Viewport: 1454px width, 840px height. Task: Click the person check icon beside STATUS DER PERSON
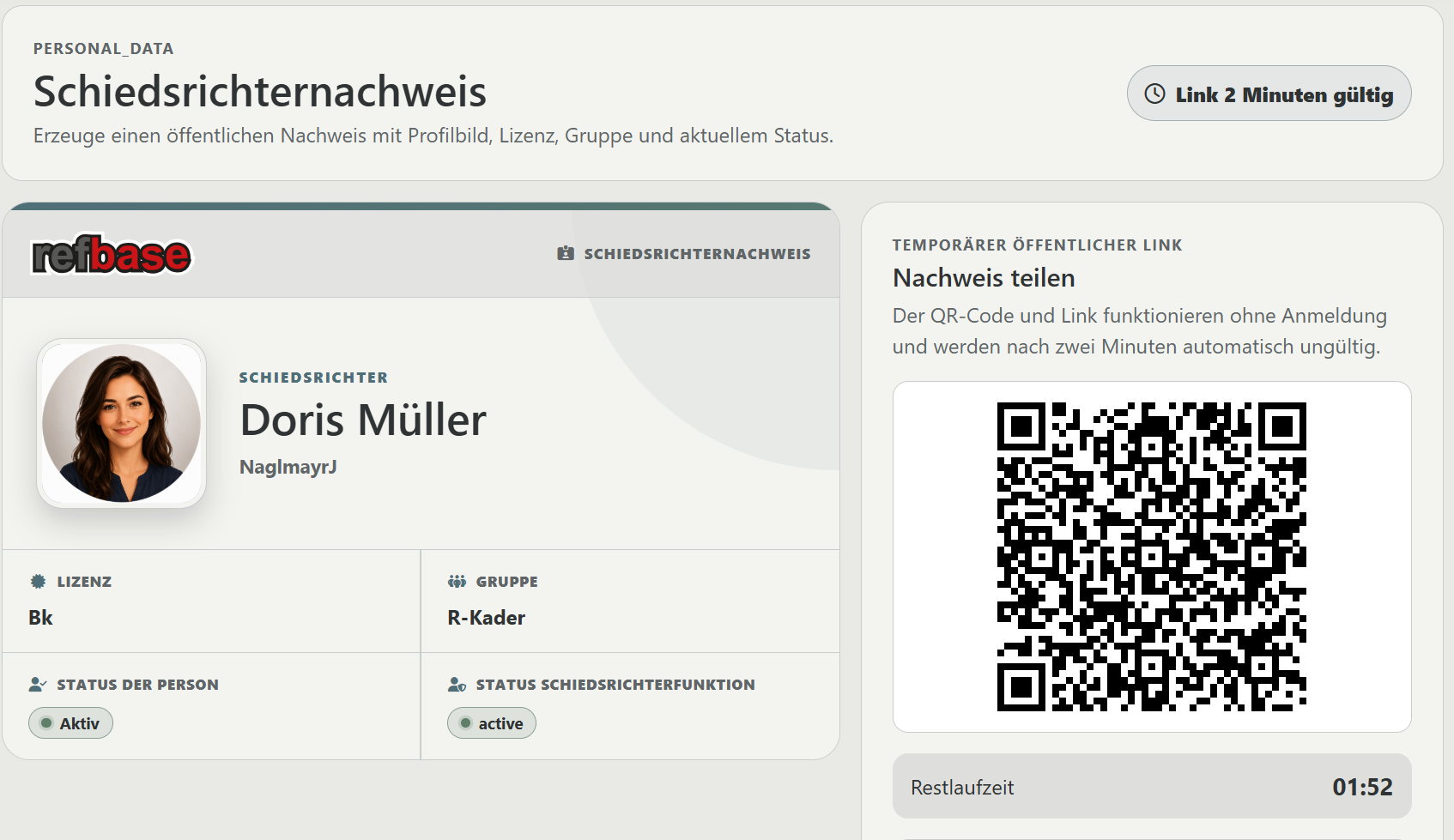click(38, 684)
